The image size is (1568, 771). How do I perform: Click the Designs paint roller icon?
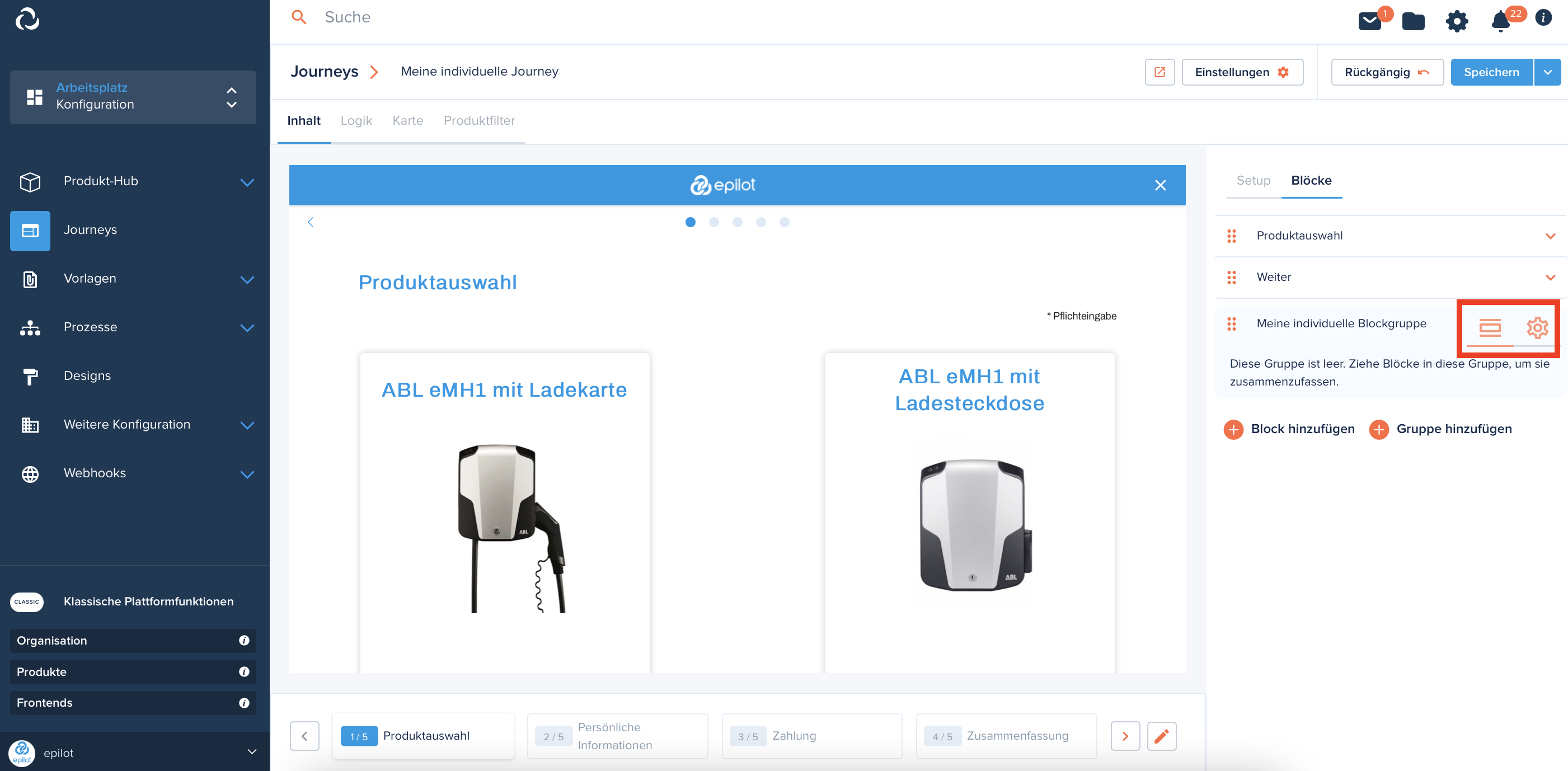[30, 377]
